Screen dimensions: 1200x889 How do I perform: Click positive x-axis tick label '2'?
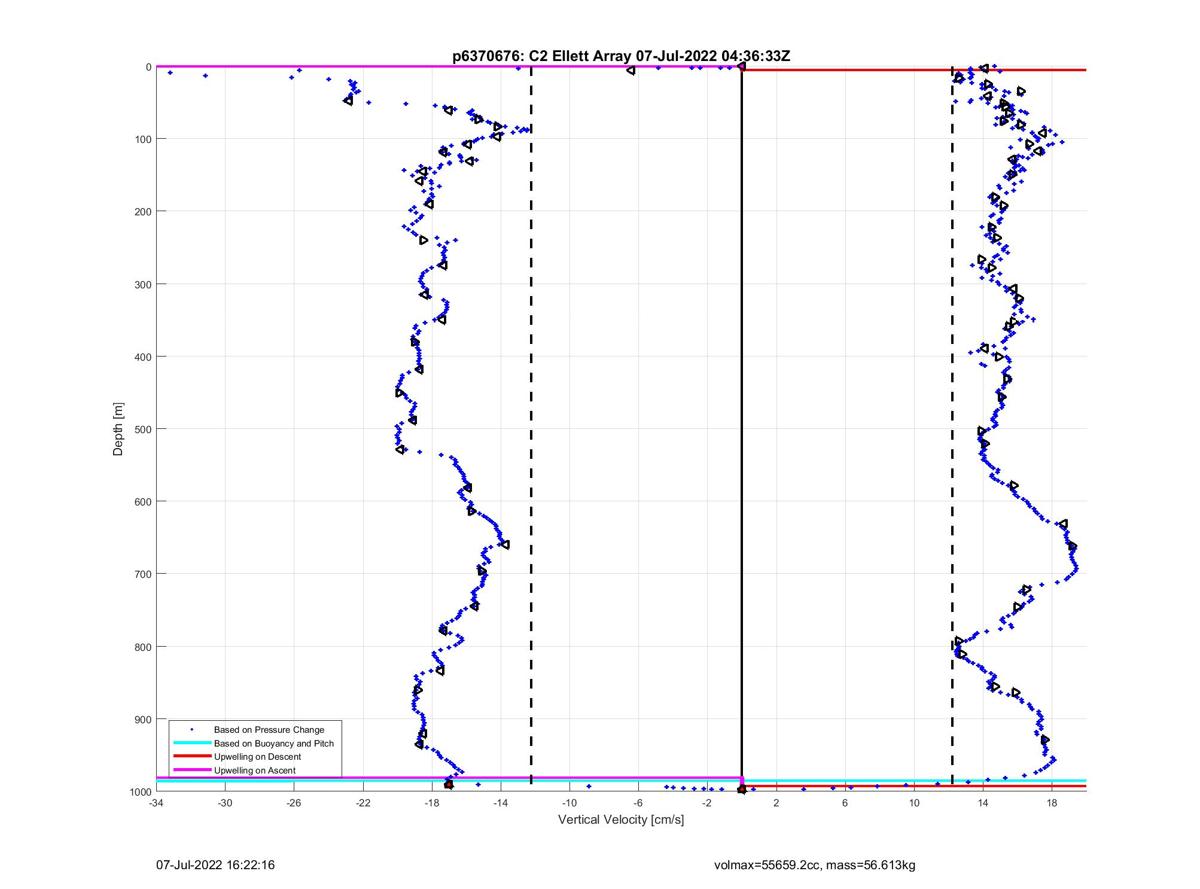point(776,802)
